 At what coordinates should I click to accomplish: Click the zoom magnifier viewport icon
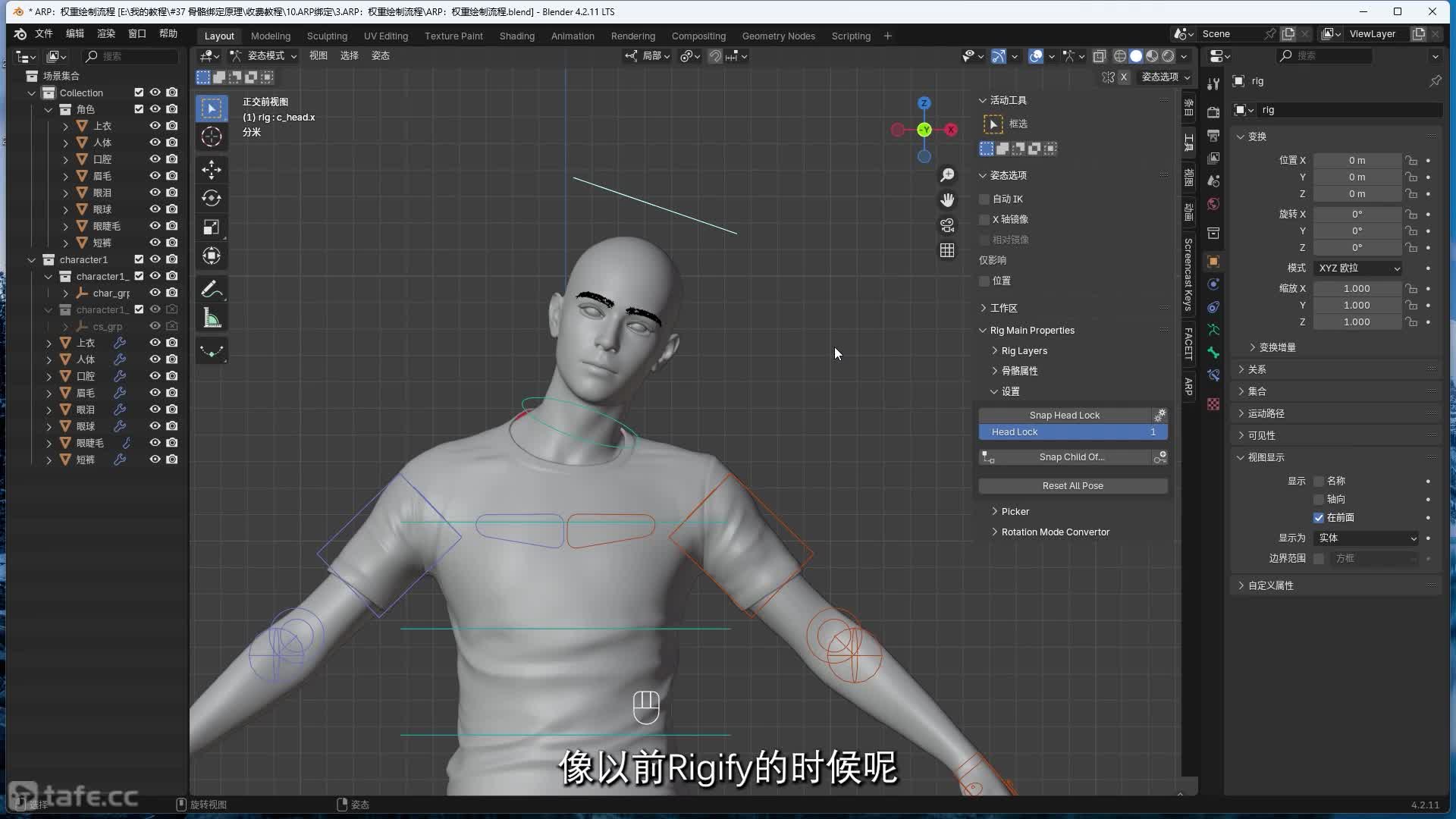tap(947, 175)
